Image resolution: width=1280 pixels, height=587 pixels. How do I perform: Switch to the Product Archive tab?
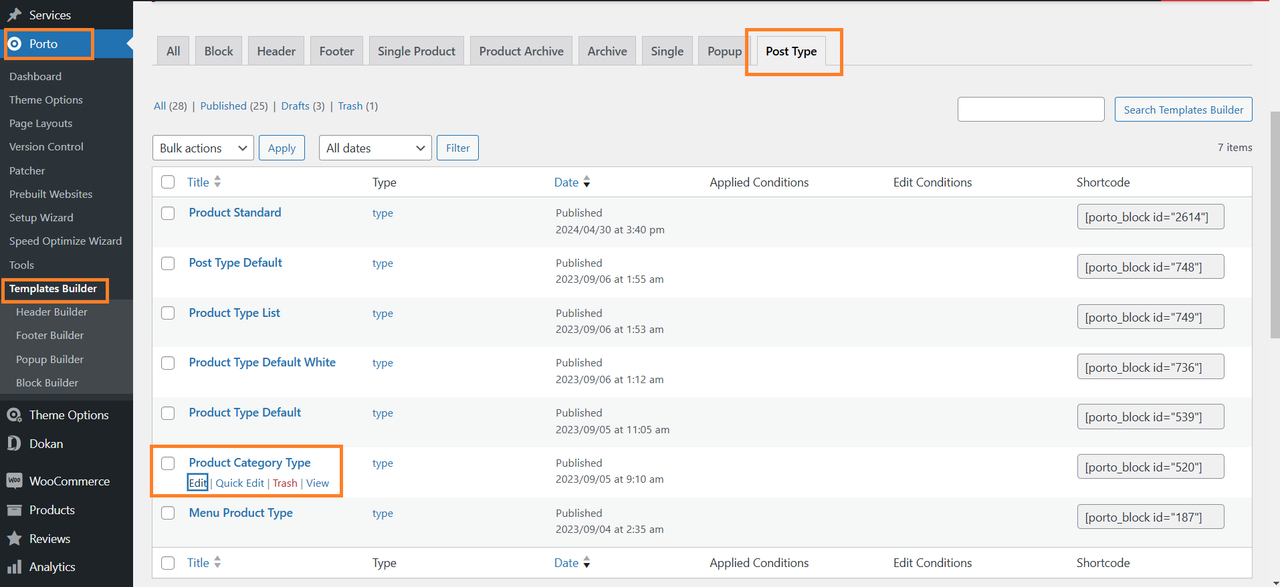[x=521, y=51]
